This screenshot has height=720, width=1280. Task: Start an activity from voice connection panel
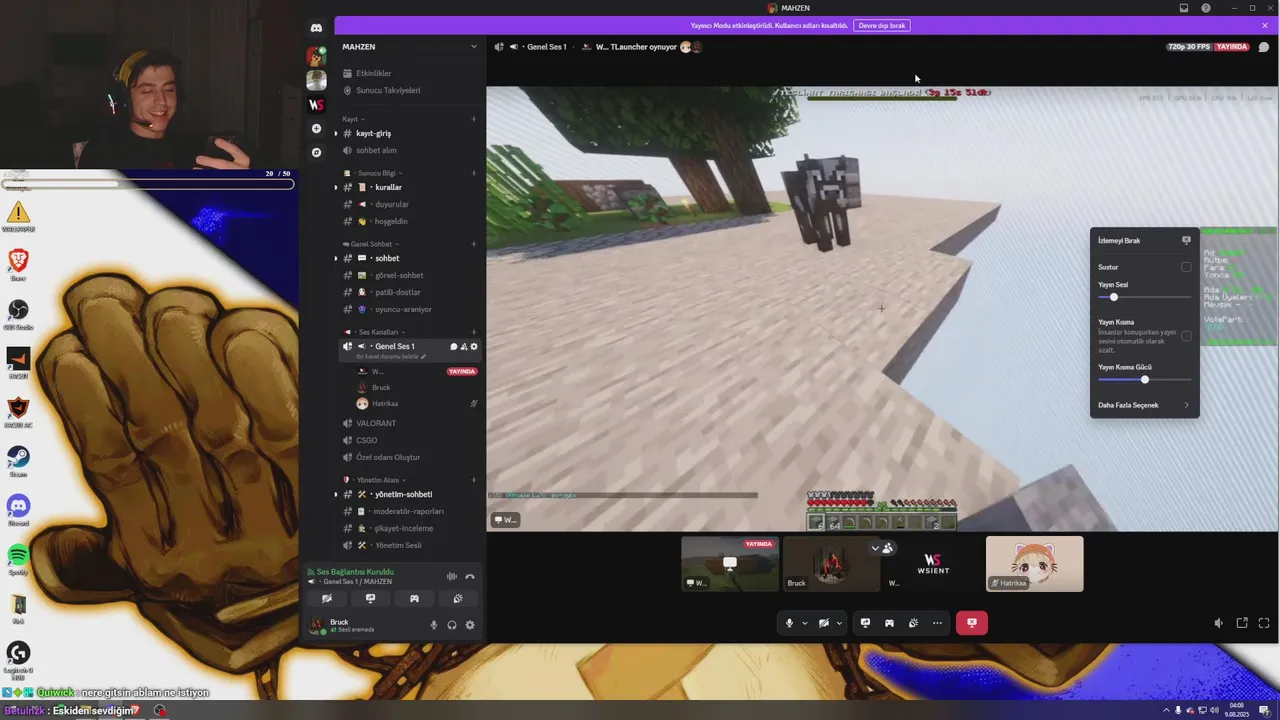point(414,598)
